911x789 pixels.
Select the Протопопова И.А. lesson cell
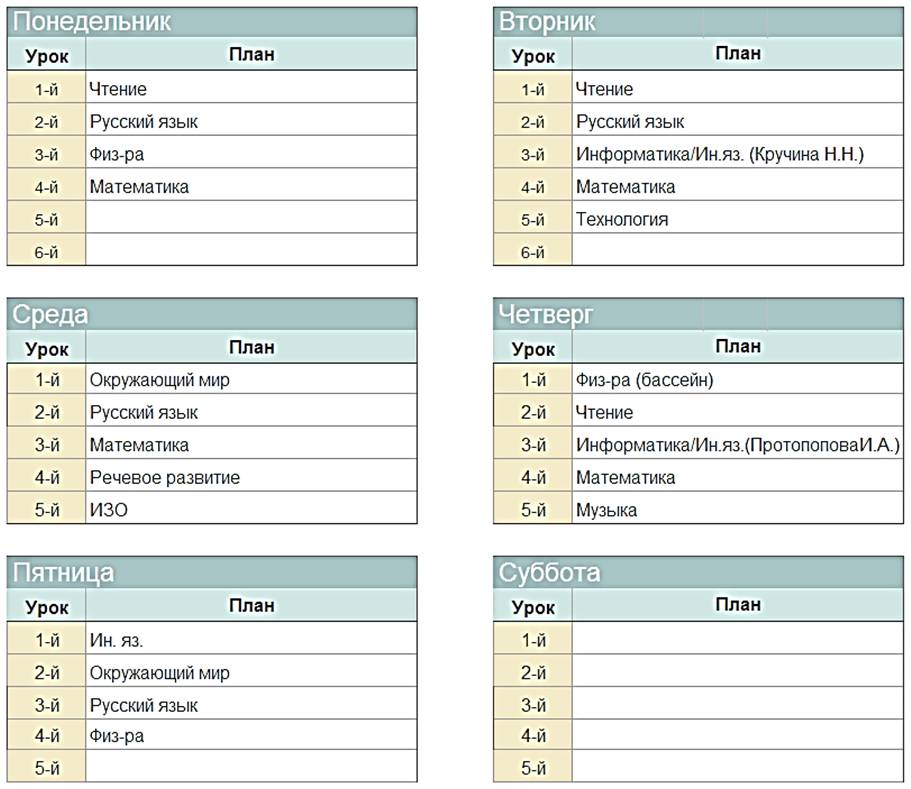[738, 443]
